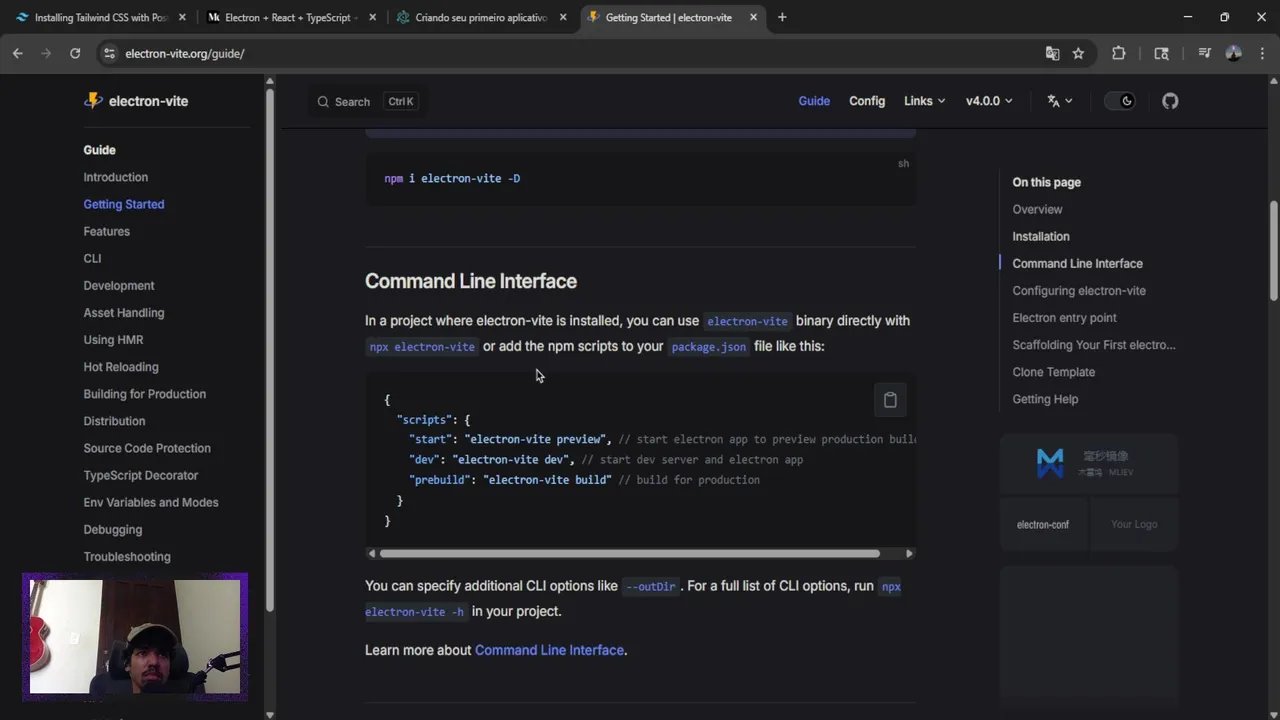Open the Config nav item
The width and height of the screenshot is (1280, 720).
point(867,101)
